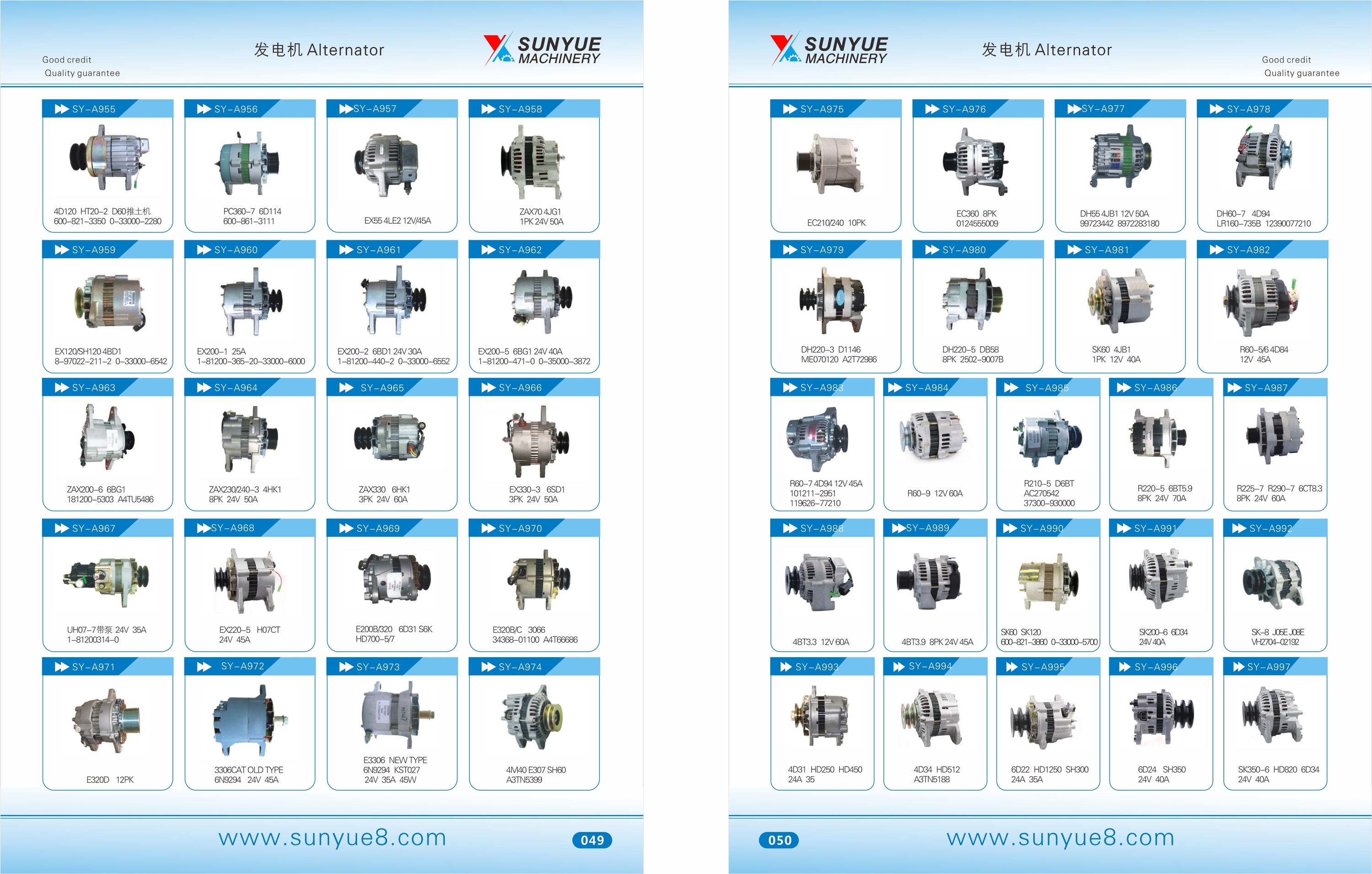1372x874 pixels.
Task: Click the text 'EX55 4LE2 12V/45A'
Action: click(398, 221)
